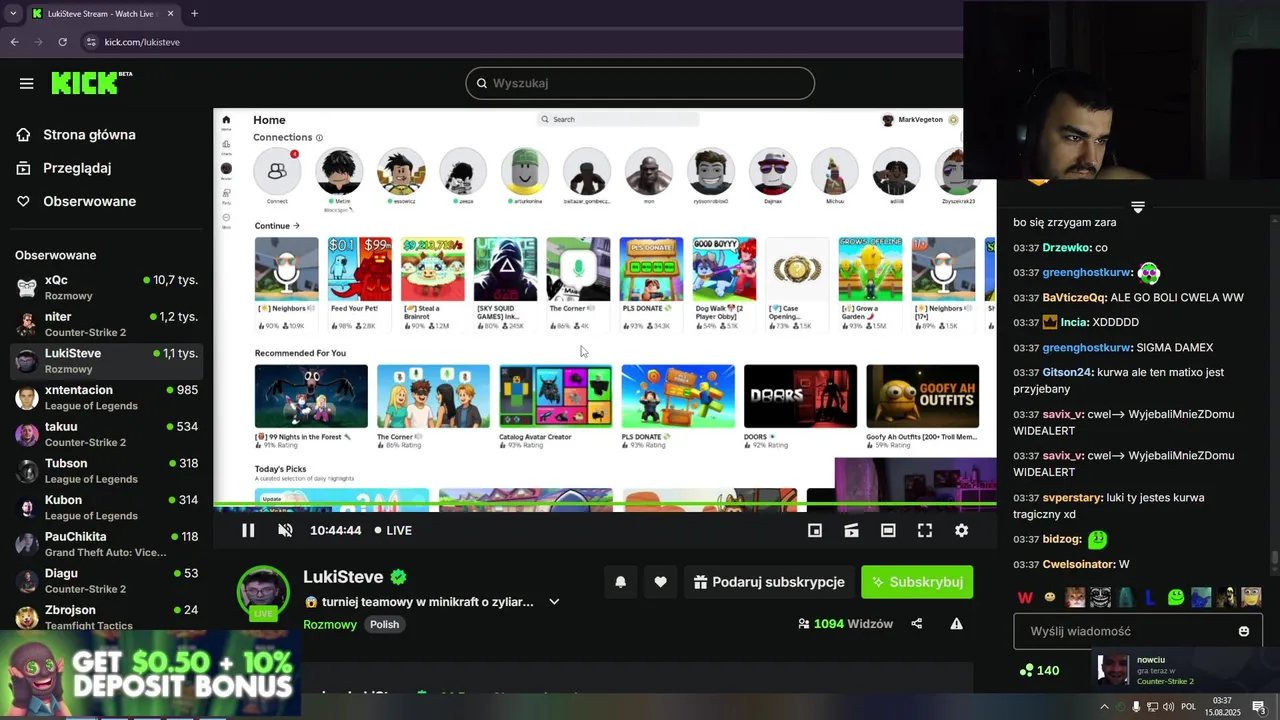
Task: Expand the stream title chevron
Action: (554, 602)
